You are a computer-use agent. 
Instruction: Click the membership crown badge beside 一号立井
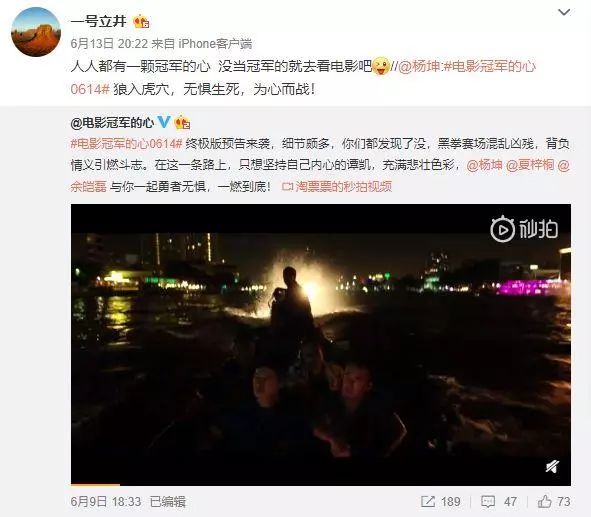141,21
